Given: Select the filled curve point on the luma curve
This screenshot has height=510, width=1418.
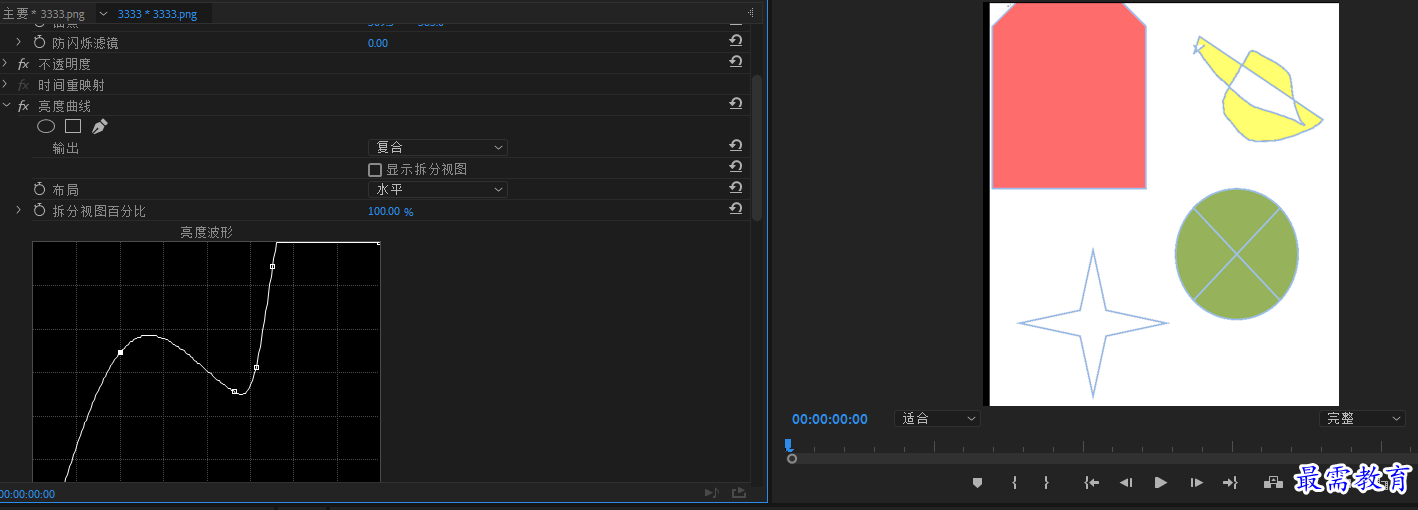Looking at the screenshot, I should point(121,352).
